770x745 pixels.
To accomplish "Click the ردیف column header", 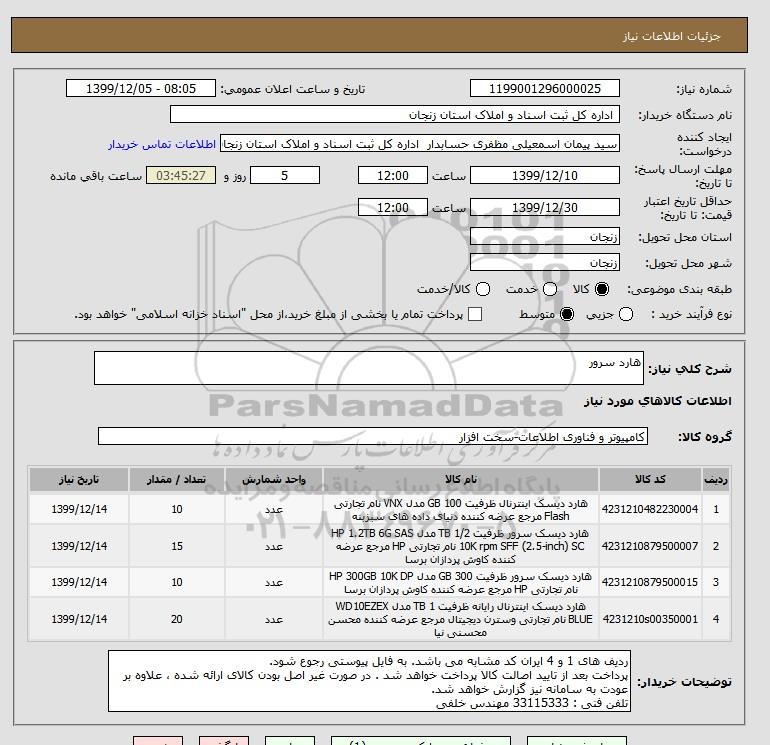I will tap(716, 479).
